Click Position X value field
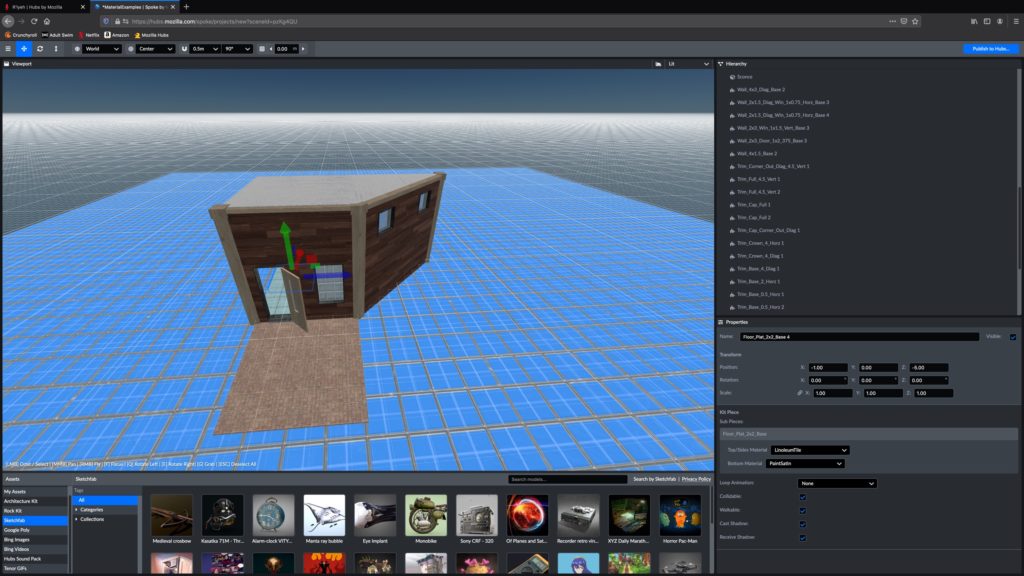The image size is (1024, 576). tap(828, 368)
